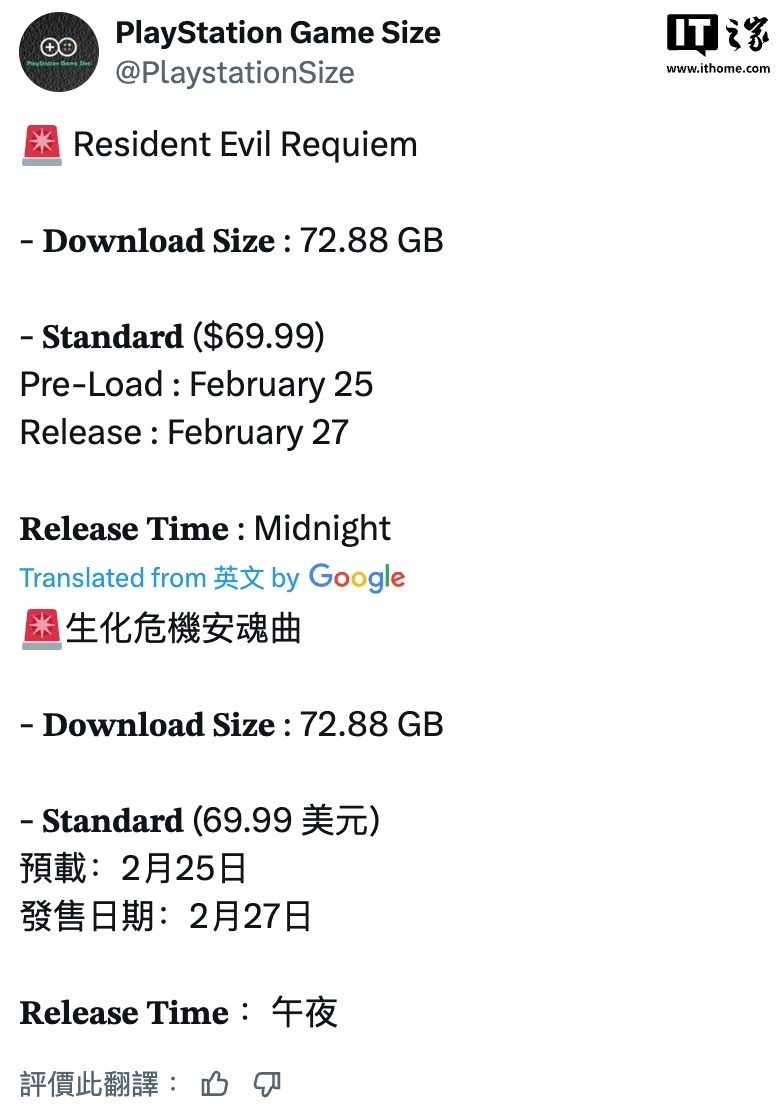This screenshot has height=1118, width=782.
Task: Click the Google logo
Action: pyautogui.click(x=357, y=577)
